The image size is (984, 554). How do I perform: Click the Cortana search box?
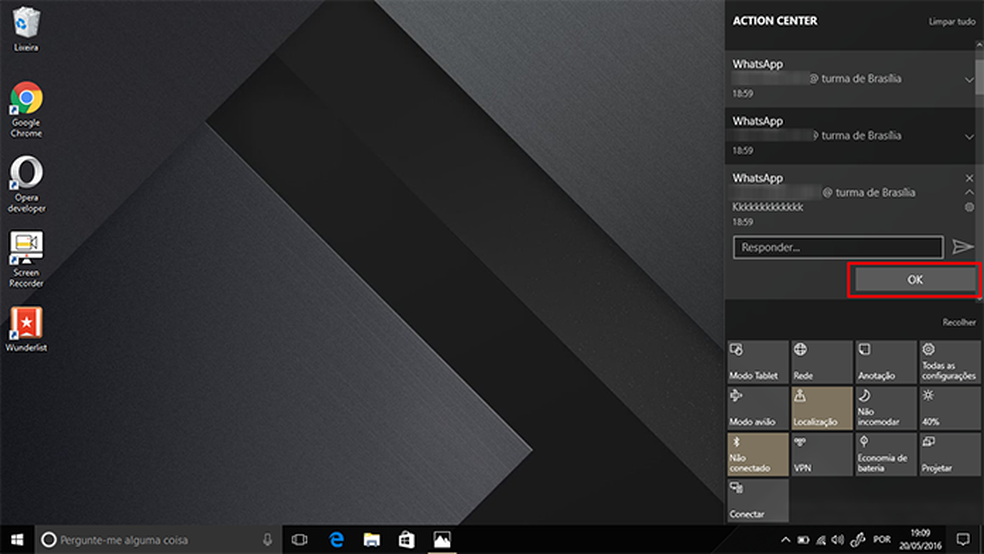[157, 540]
